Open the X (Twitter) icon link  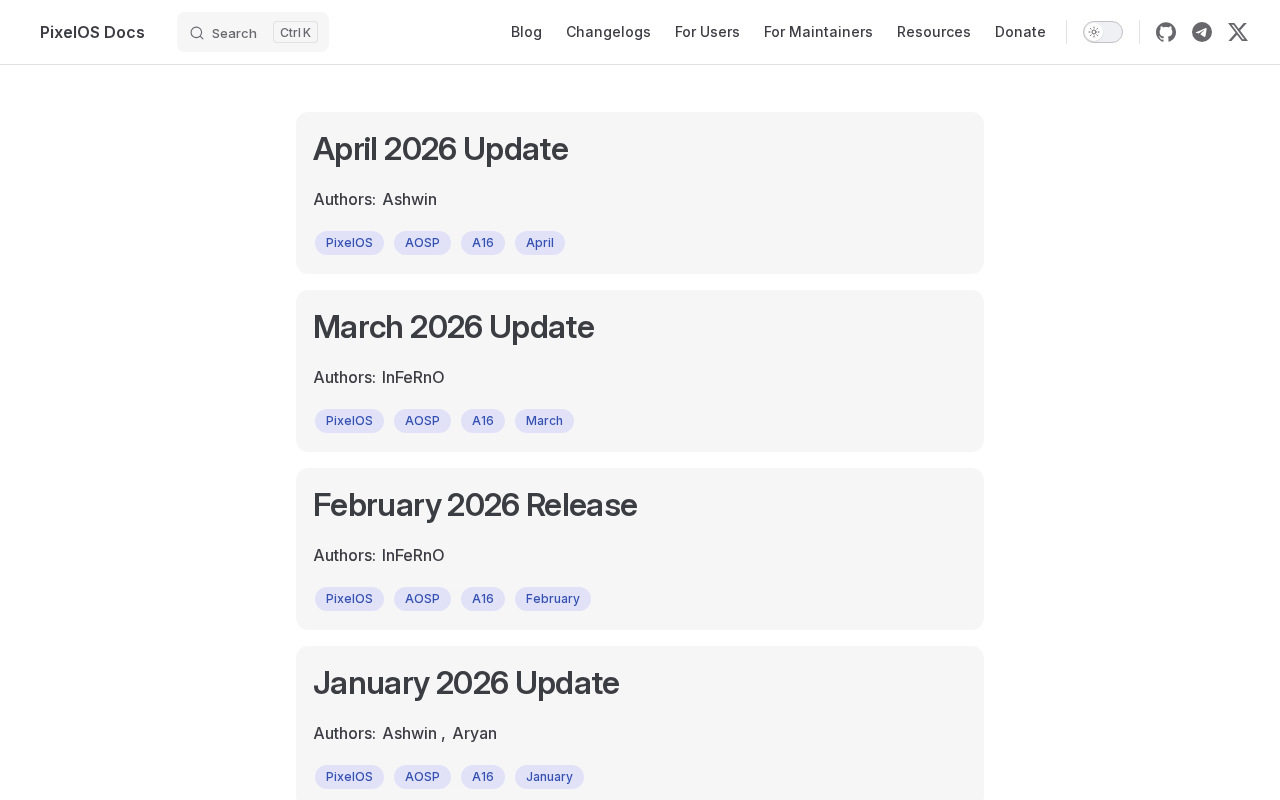point(1238,32)
